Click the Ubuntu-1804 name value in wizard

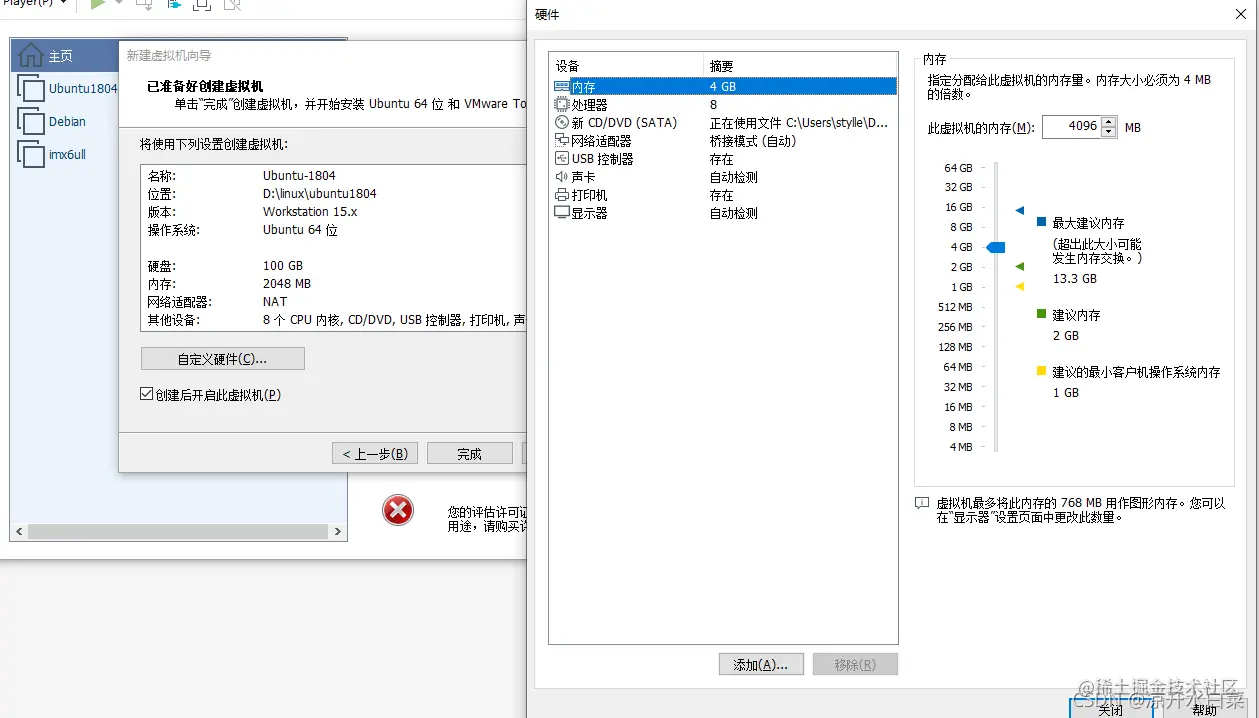(x=300, y=176)
